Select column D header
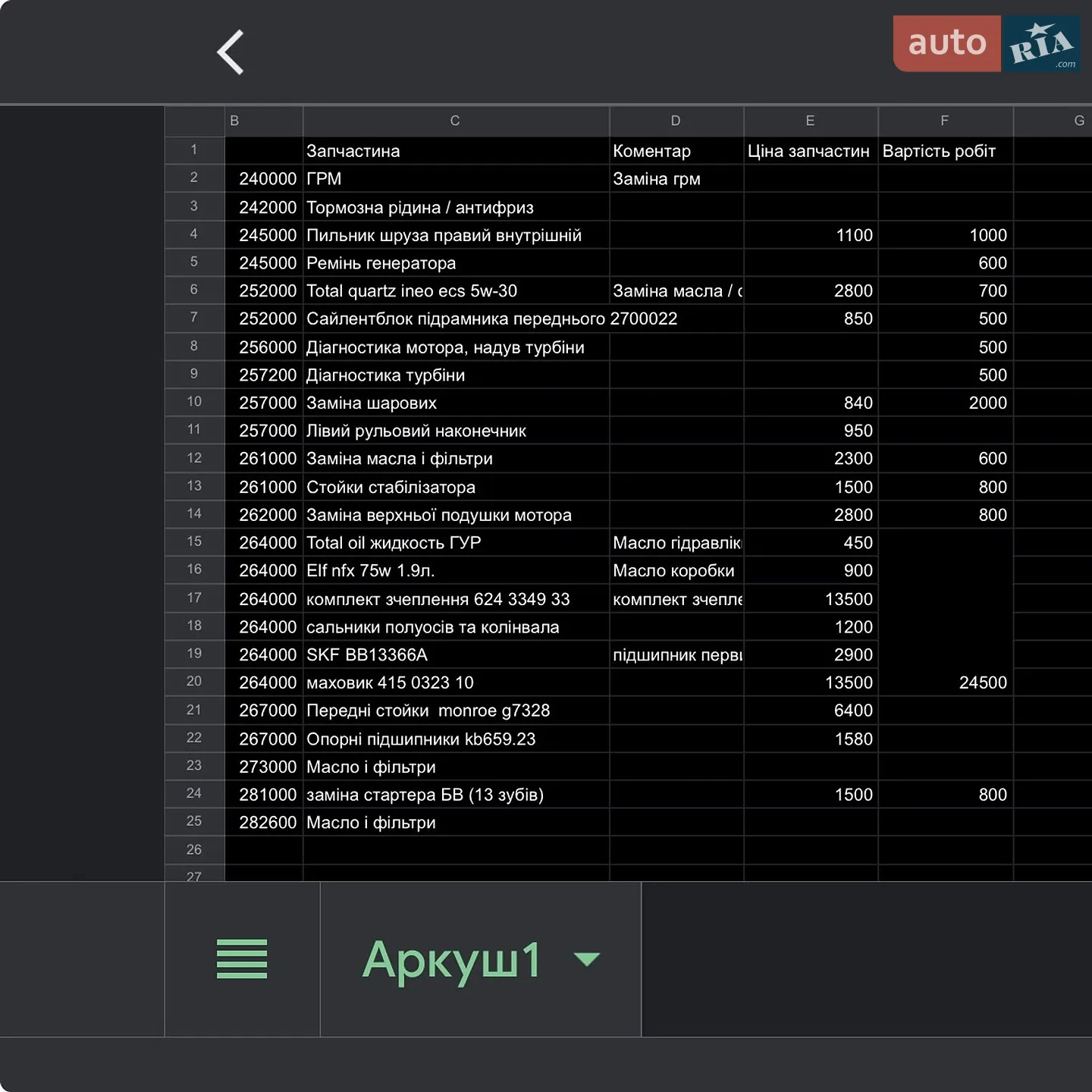Viewport: 1092px width, 1092px height. point(676,121)
